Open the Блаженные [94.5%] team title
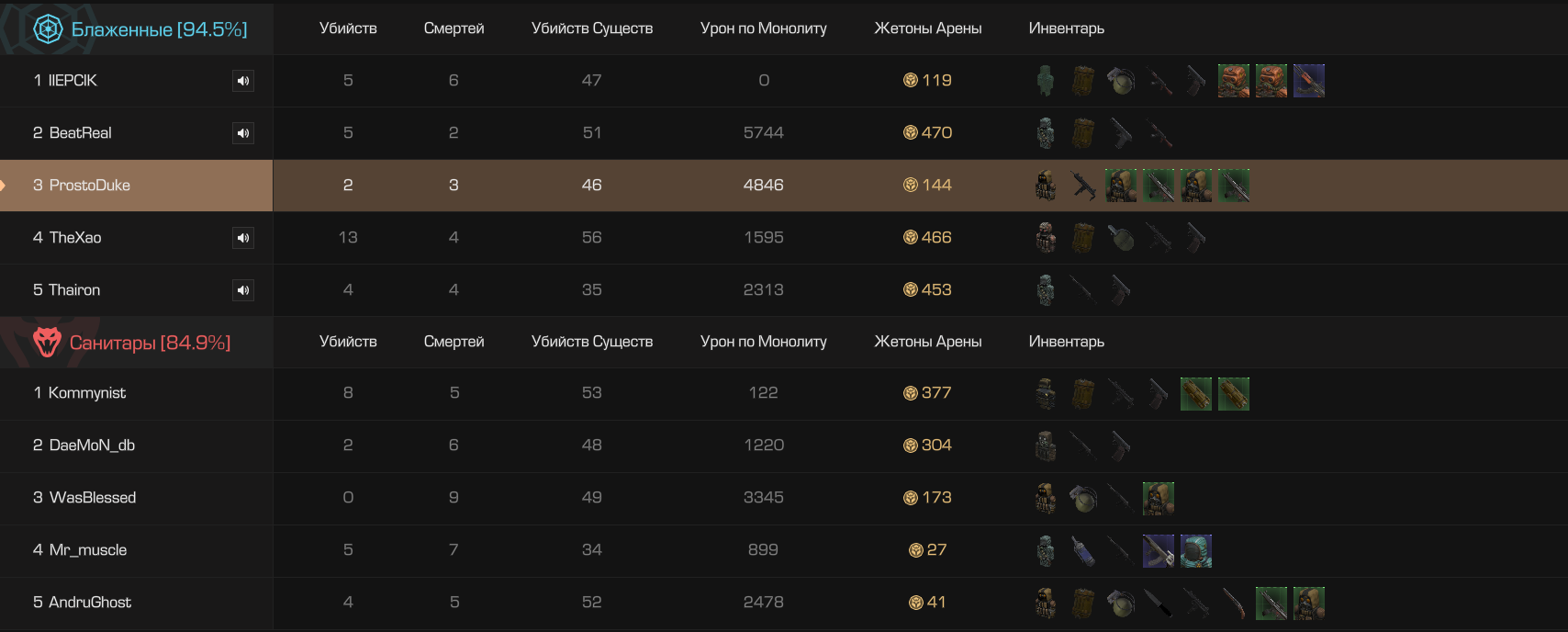This screenshot has height=632, width=1568. tap(160, 29)
